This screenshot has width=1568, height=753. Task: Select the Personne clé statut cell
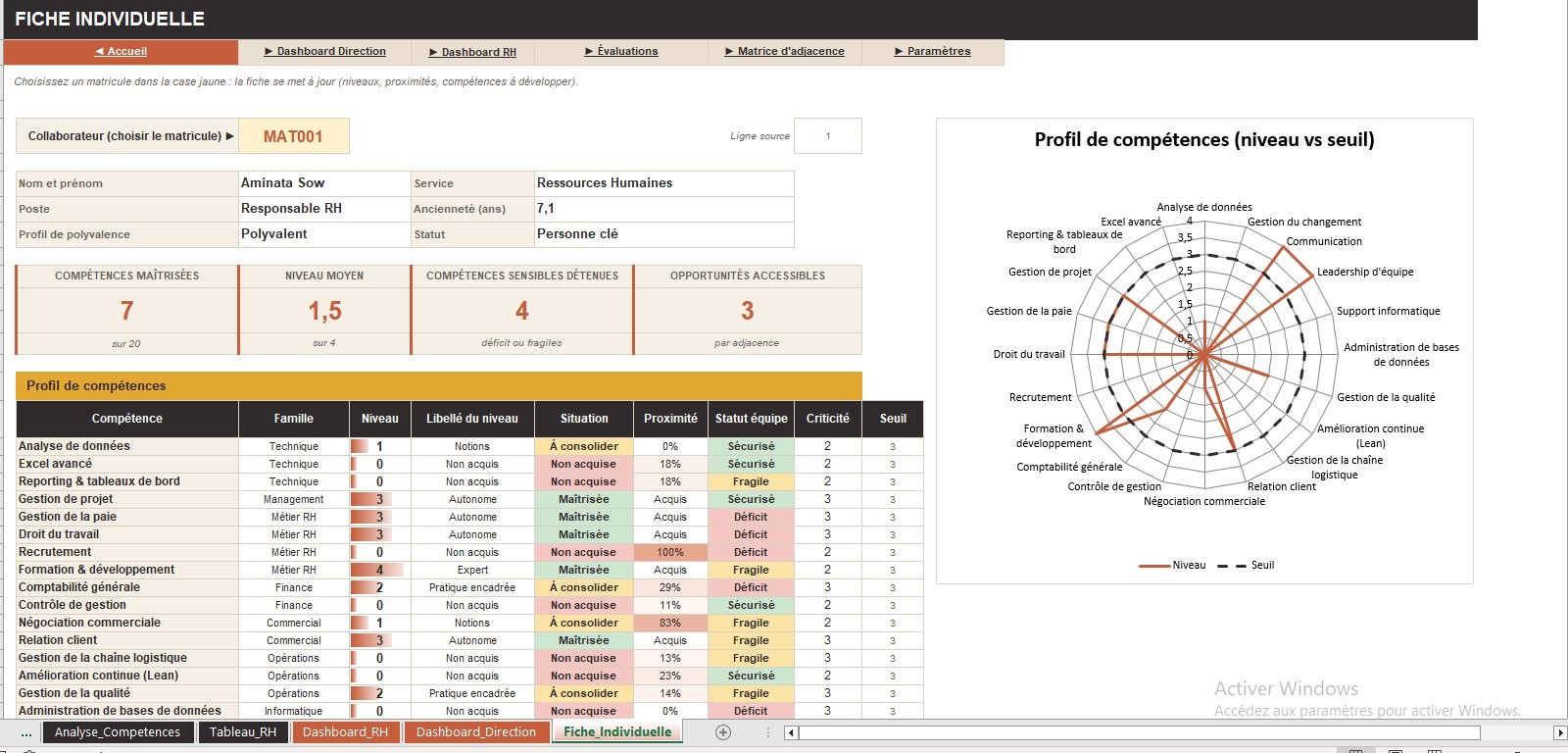pos(663,234)
